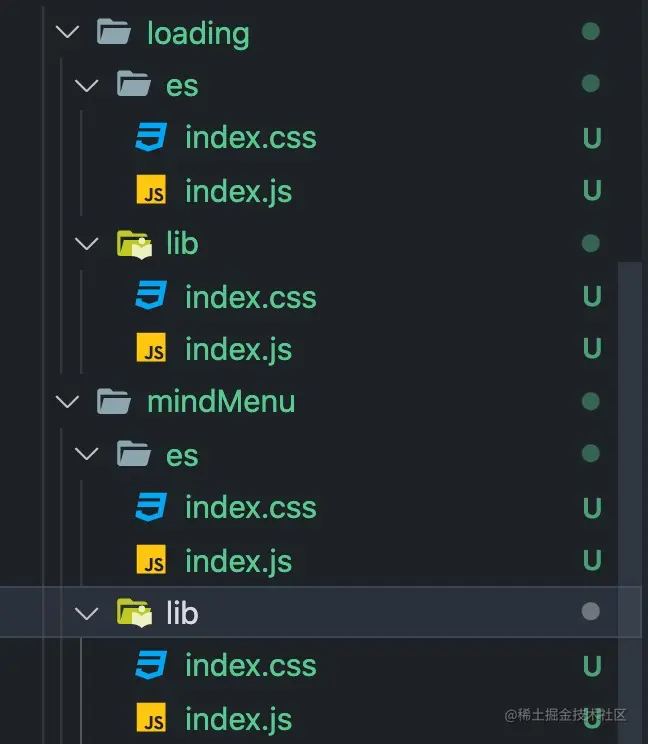648x744 pixels.
Task: Open index.js in the mindMenu/lib folder
Action: [x=238, y=719]
